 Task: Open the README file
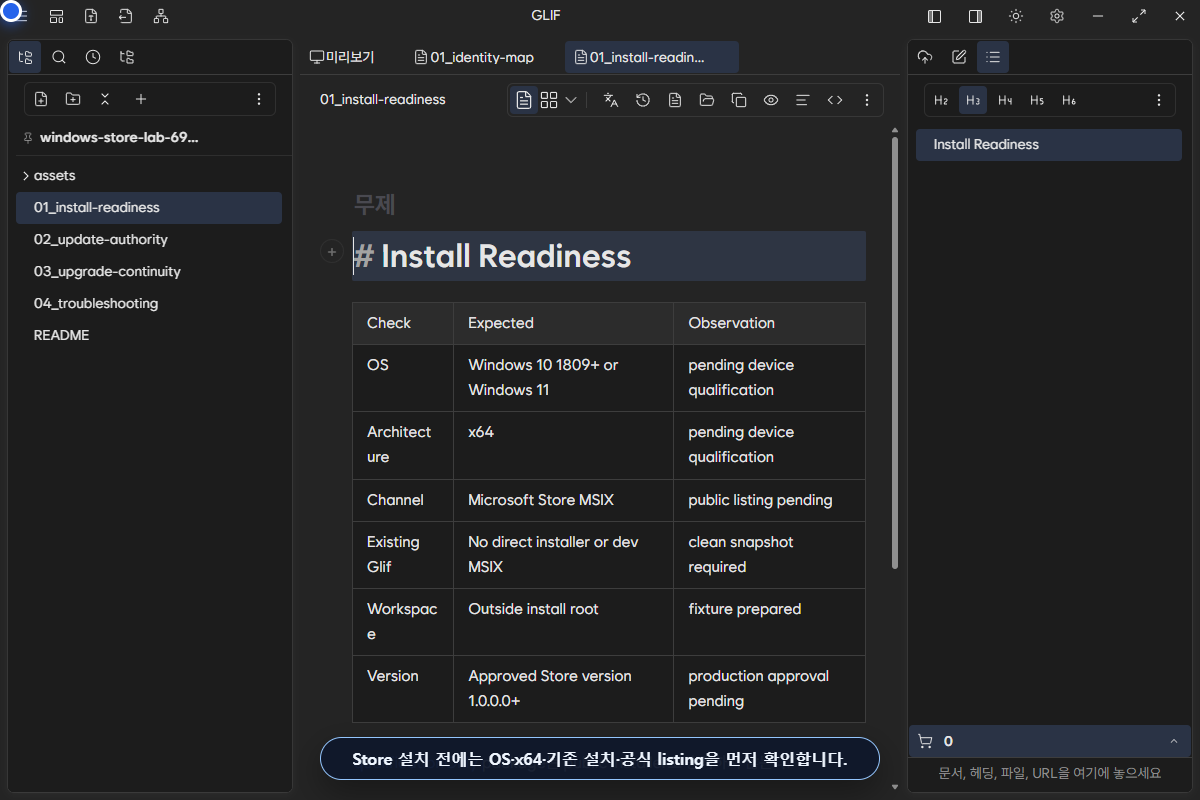pyautogui.click(x=149, y=335)
